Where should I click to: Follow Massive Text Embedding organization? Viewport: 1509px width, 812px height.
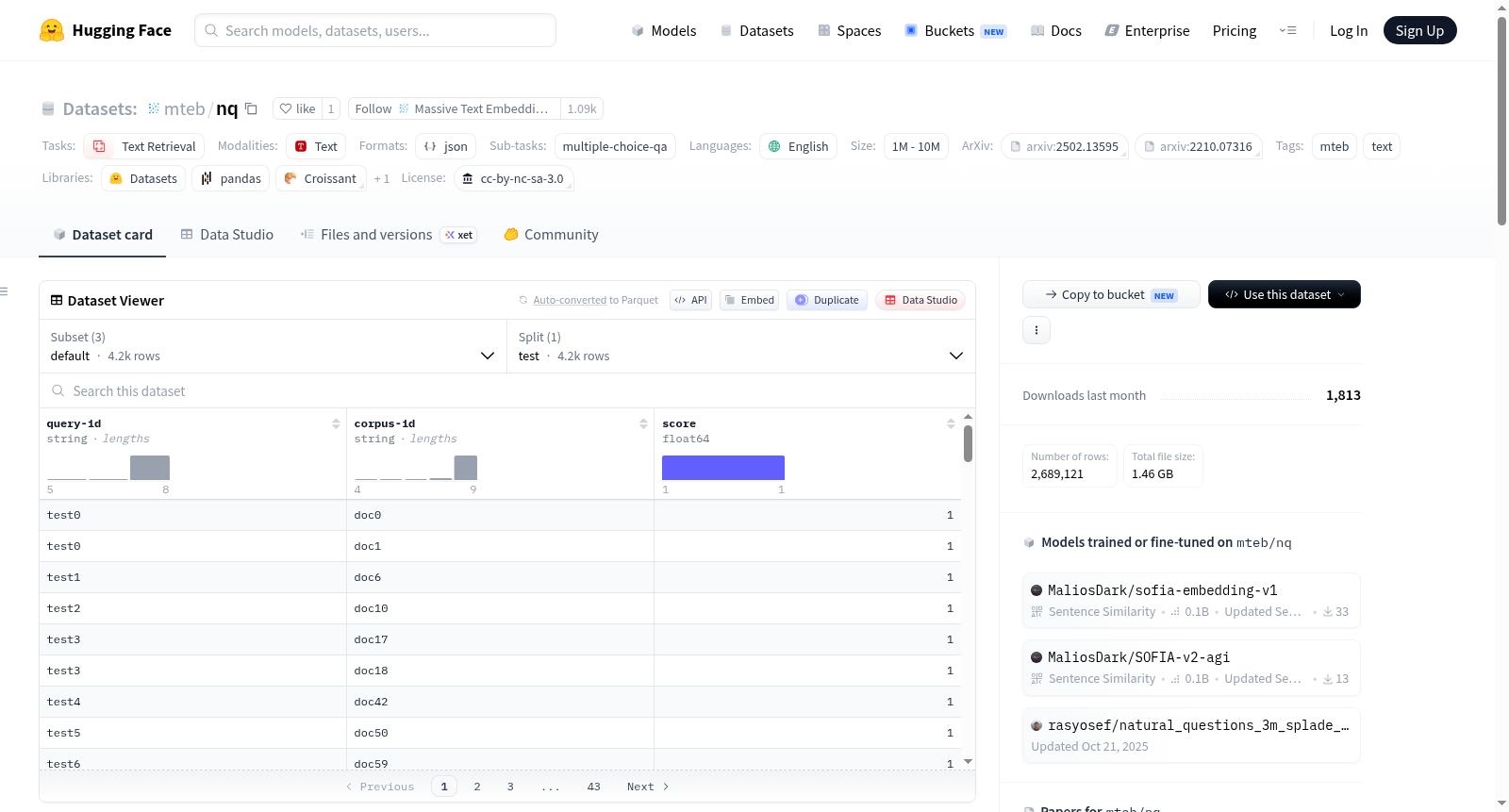pyautogui.click(x=453, y=108)
